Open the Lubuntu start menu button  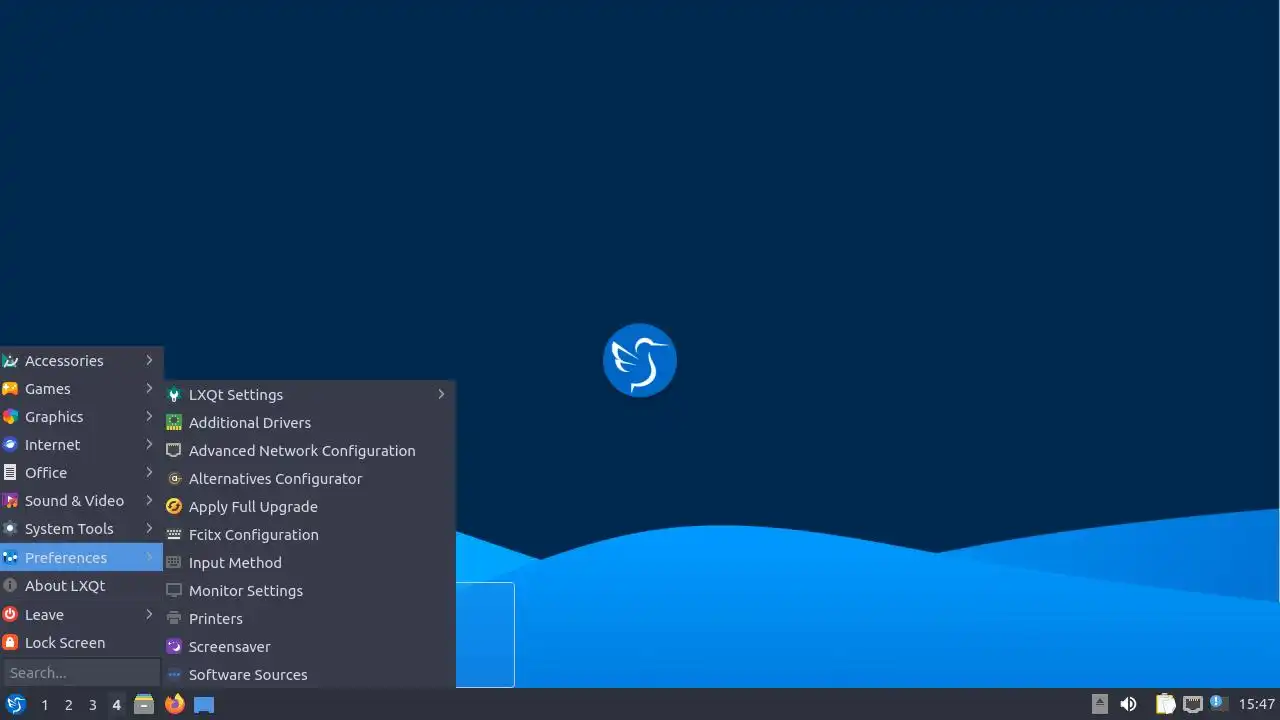(15, 704)
